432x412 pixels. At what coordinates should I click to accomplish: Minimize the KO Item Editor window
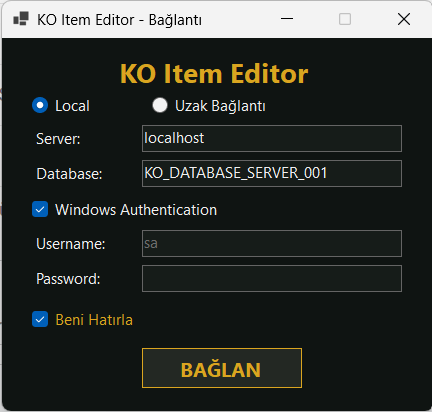(287, 19)
